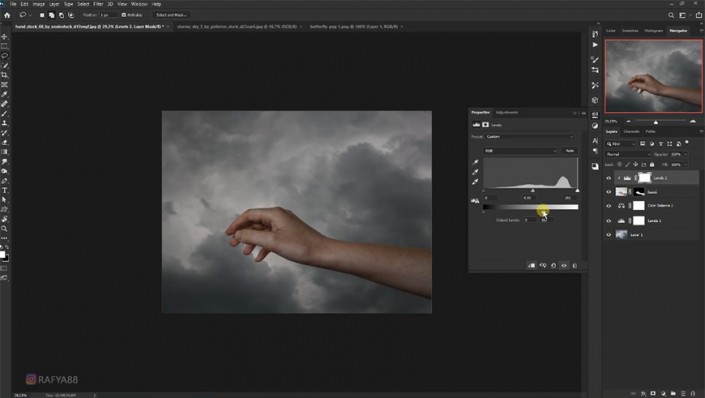Select the Lasso tool in toolbar
Viewport: 705px width, 398px height.
[x=4, y=56]
